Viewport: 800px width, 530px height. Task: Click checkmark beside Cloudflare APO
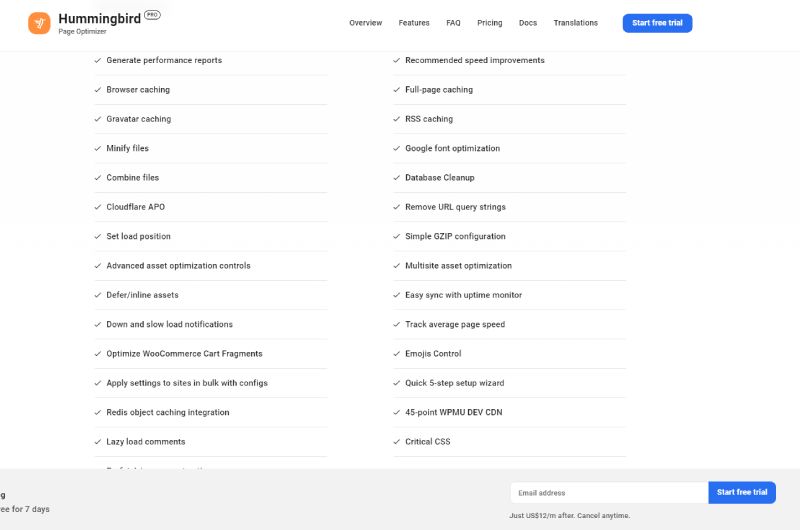pyautogui.click(x=98, y=207)
